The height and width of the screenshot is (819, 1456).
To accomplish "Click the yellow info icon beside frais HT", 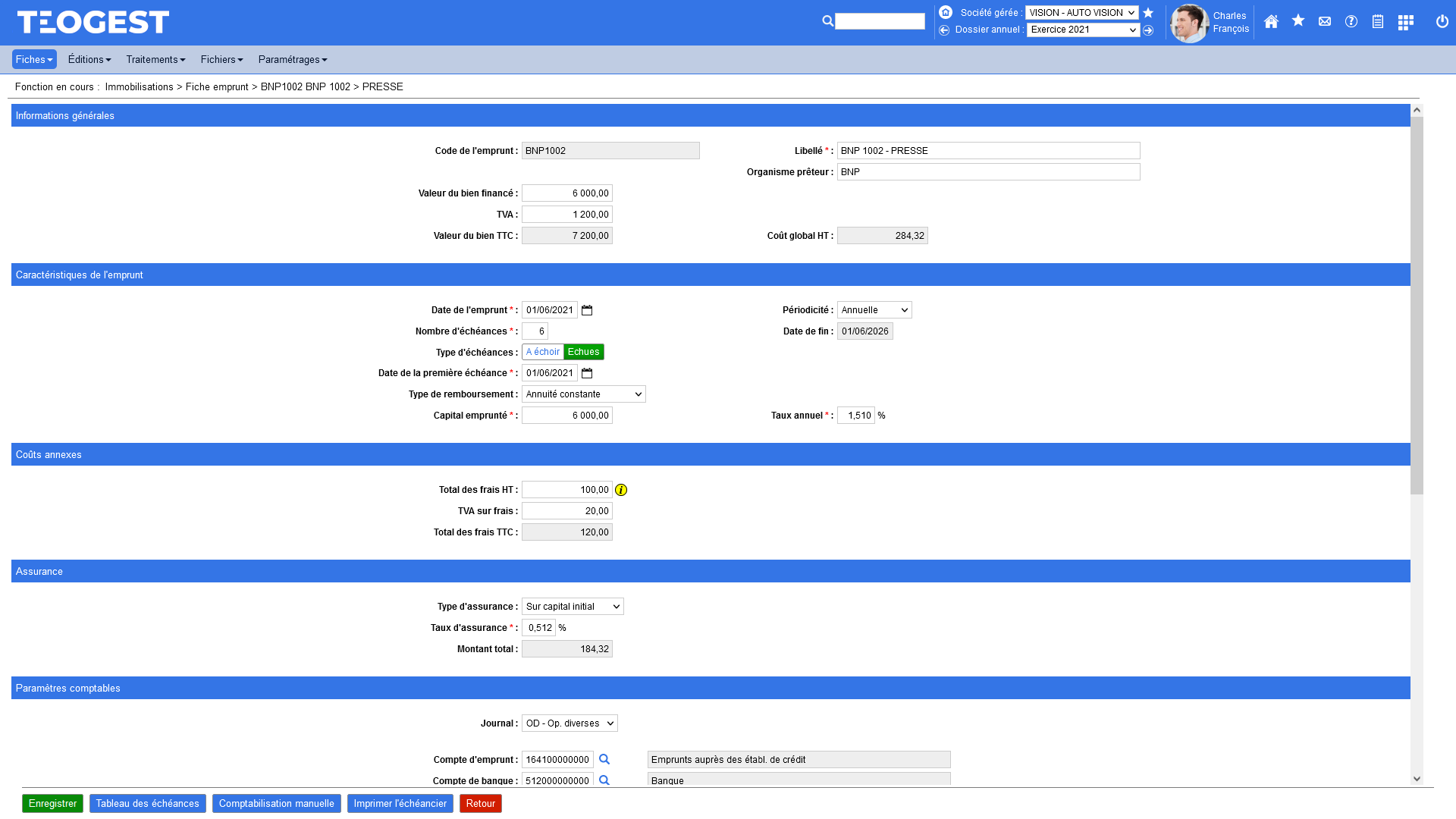I will pos(621,490).
